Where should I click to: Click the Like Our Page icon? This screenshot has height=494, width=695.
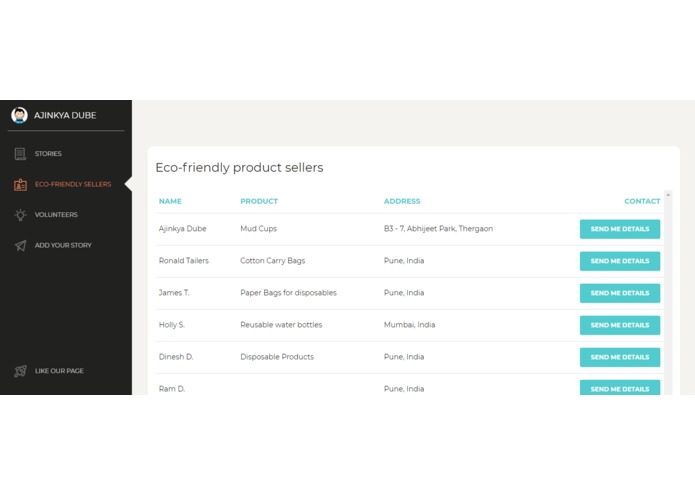pyautogui.click(x=20, y=371)
